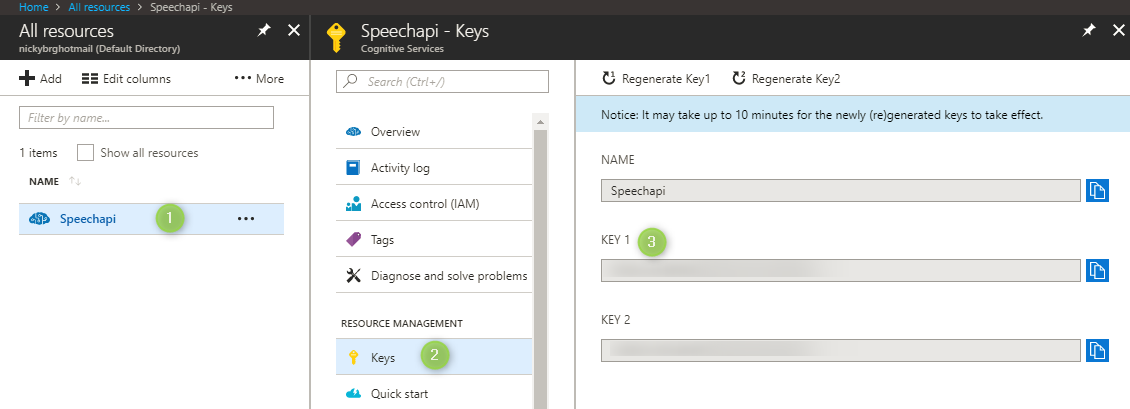
Task: Open Access control (IAM) section
Action: point(424,204)
